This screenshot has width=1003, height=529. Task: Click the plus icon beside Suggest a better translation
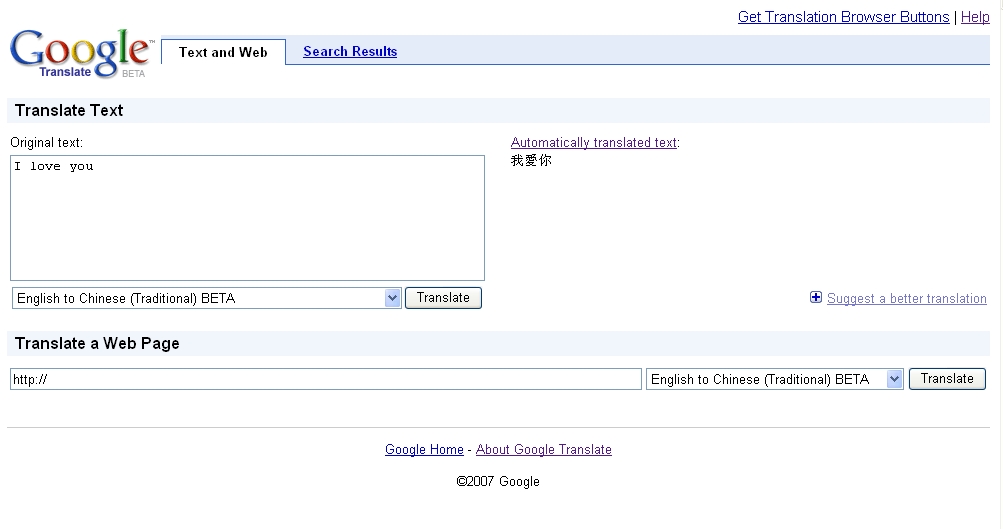click(x=816, y=297)
